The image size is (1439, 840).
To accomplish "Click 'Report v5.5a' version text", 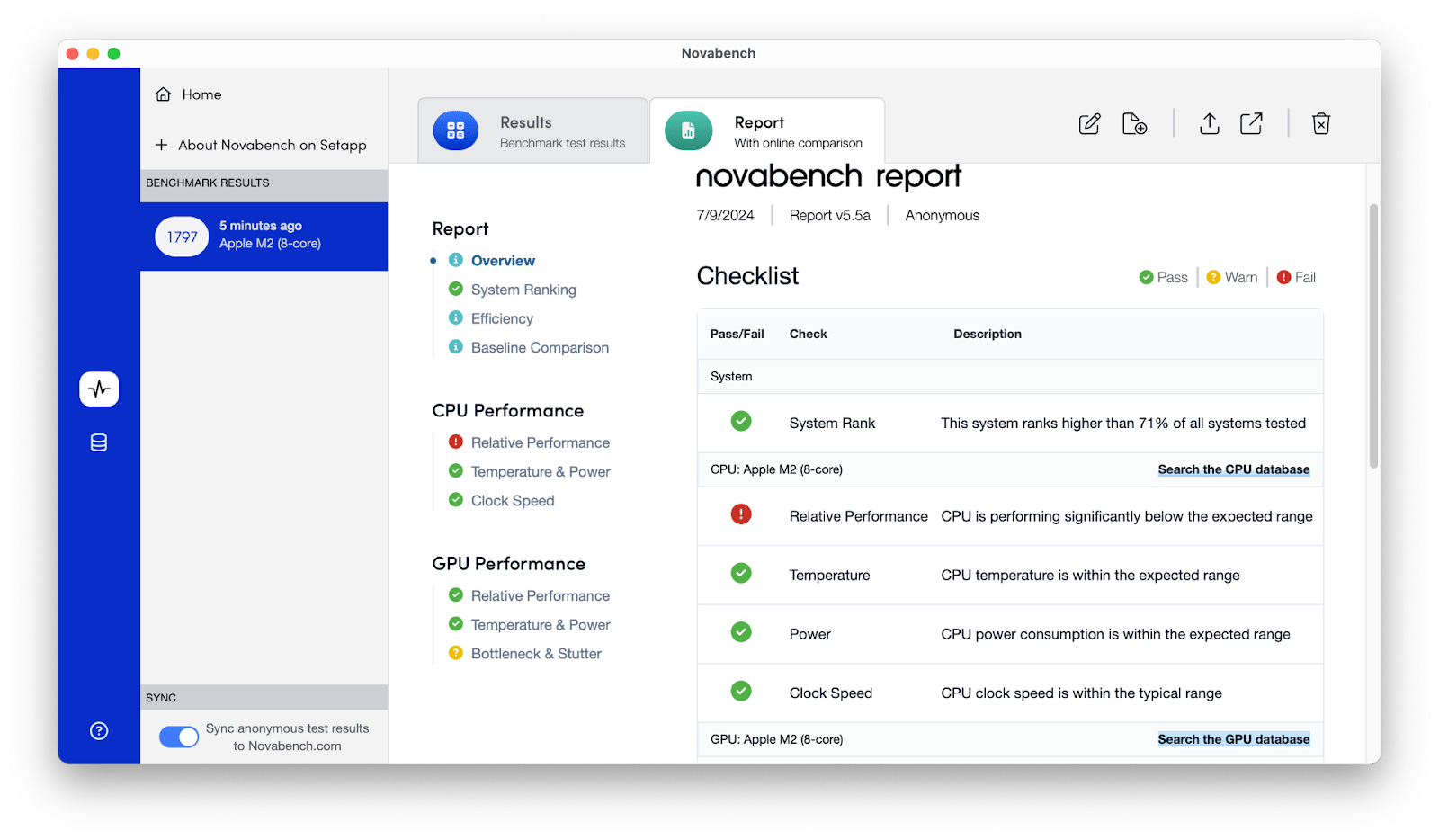I will point(830,216).
